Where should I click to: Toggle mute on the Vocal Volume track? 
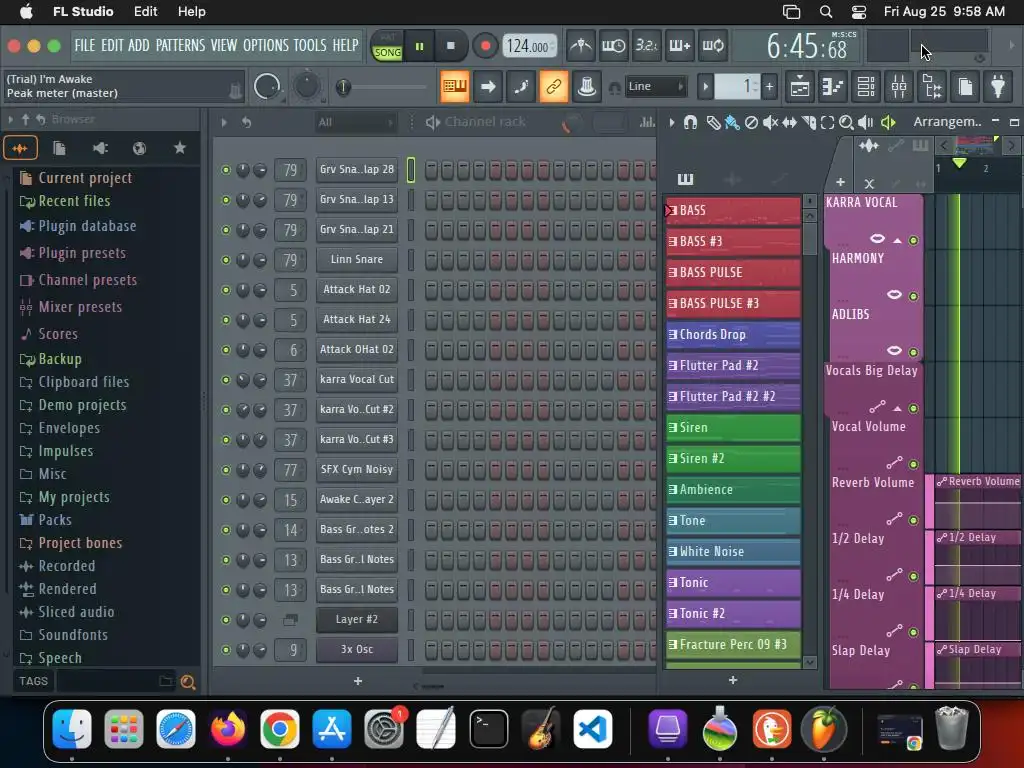914,464
